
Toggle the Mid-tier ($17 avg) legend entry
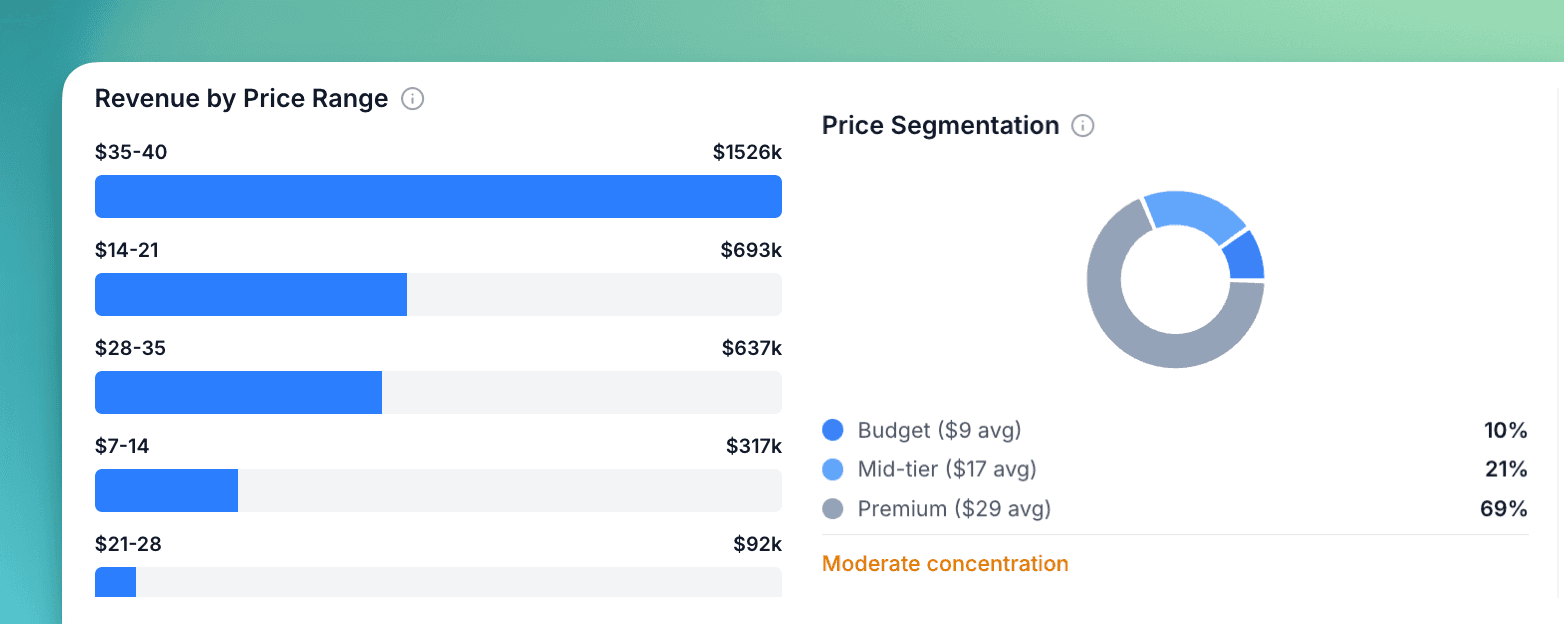point(947,469)
